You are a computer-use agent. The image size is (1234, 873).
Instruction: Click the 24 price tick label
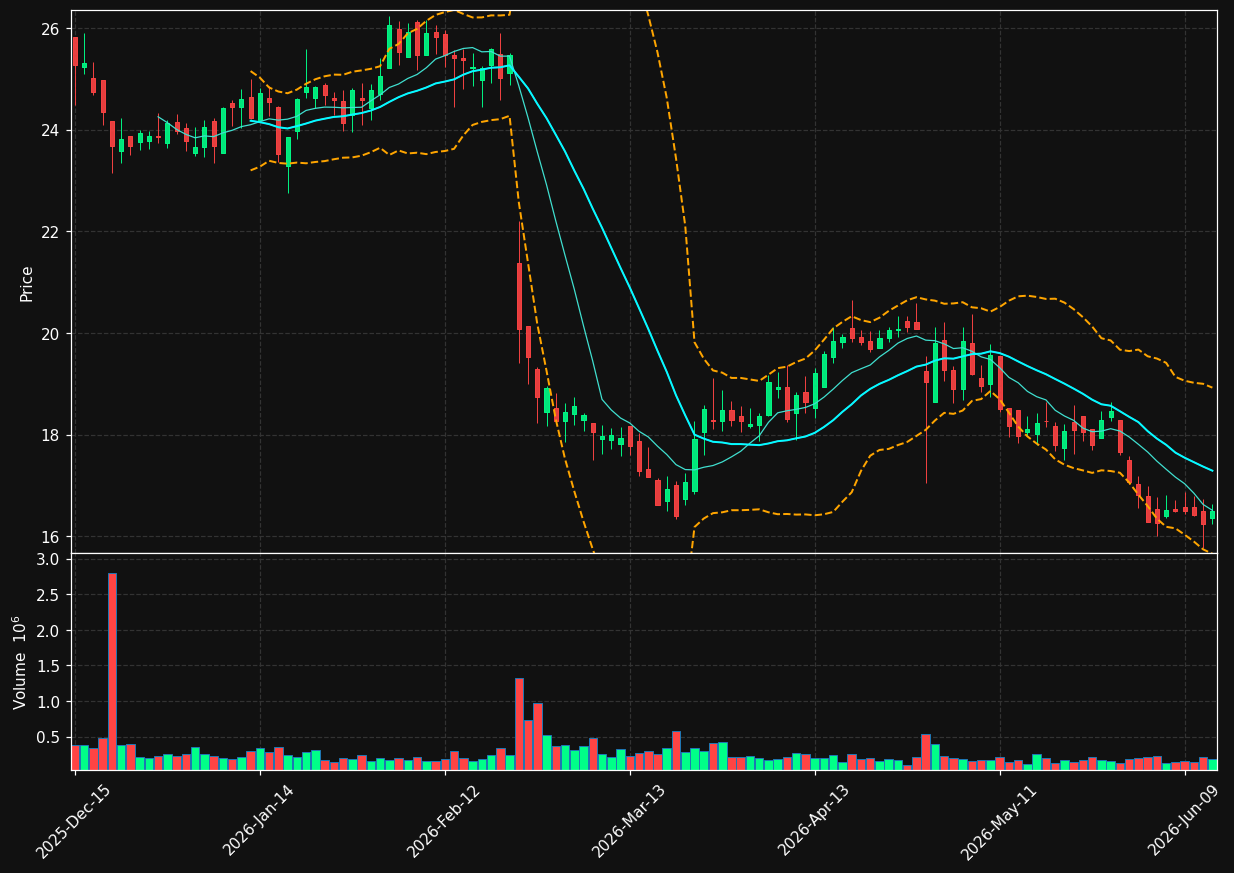50,131
